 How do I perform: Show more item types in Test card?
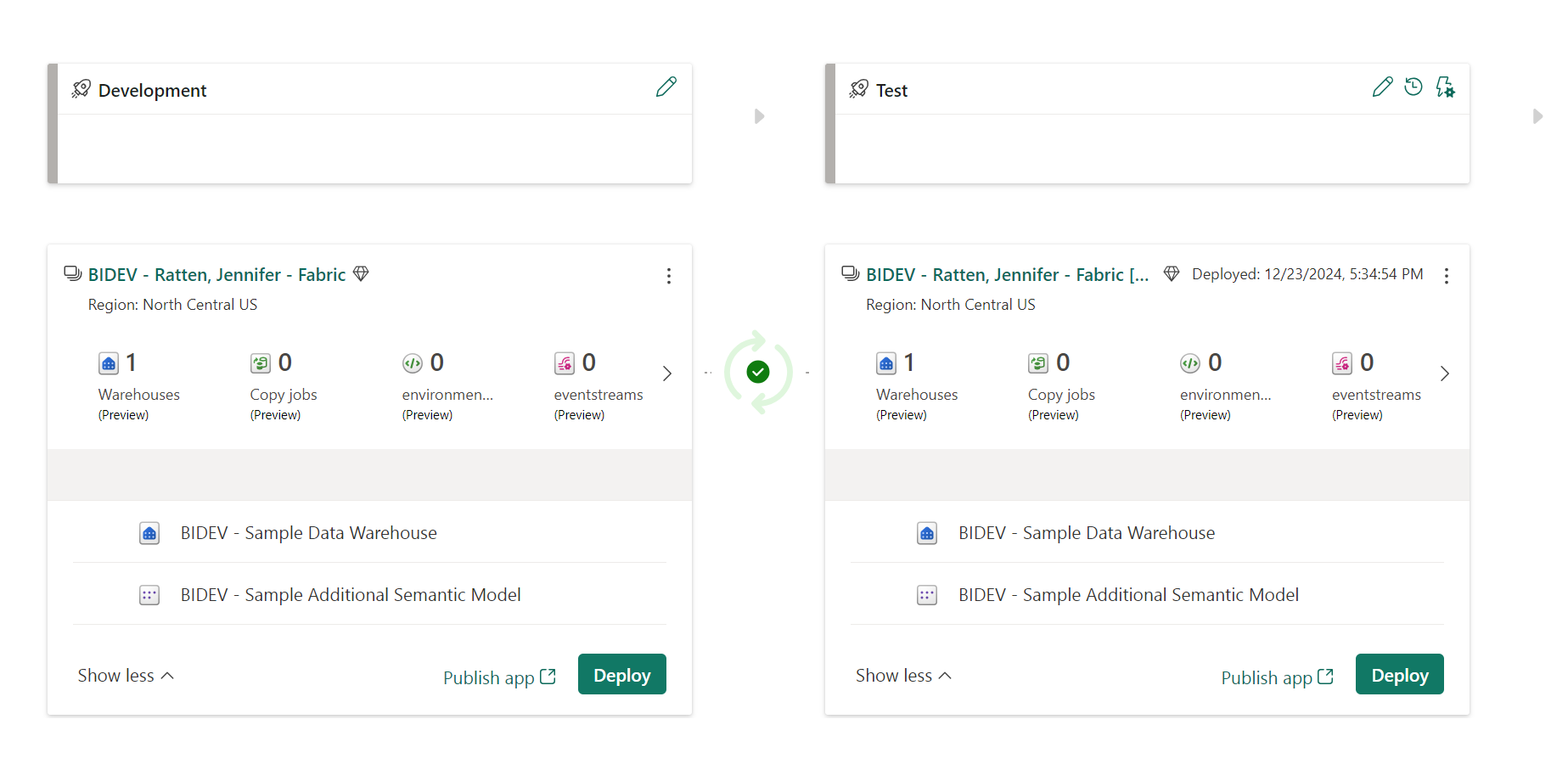click(1445, 374)
